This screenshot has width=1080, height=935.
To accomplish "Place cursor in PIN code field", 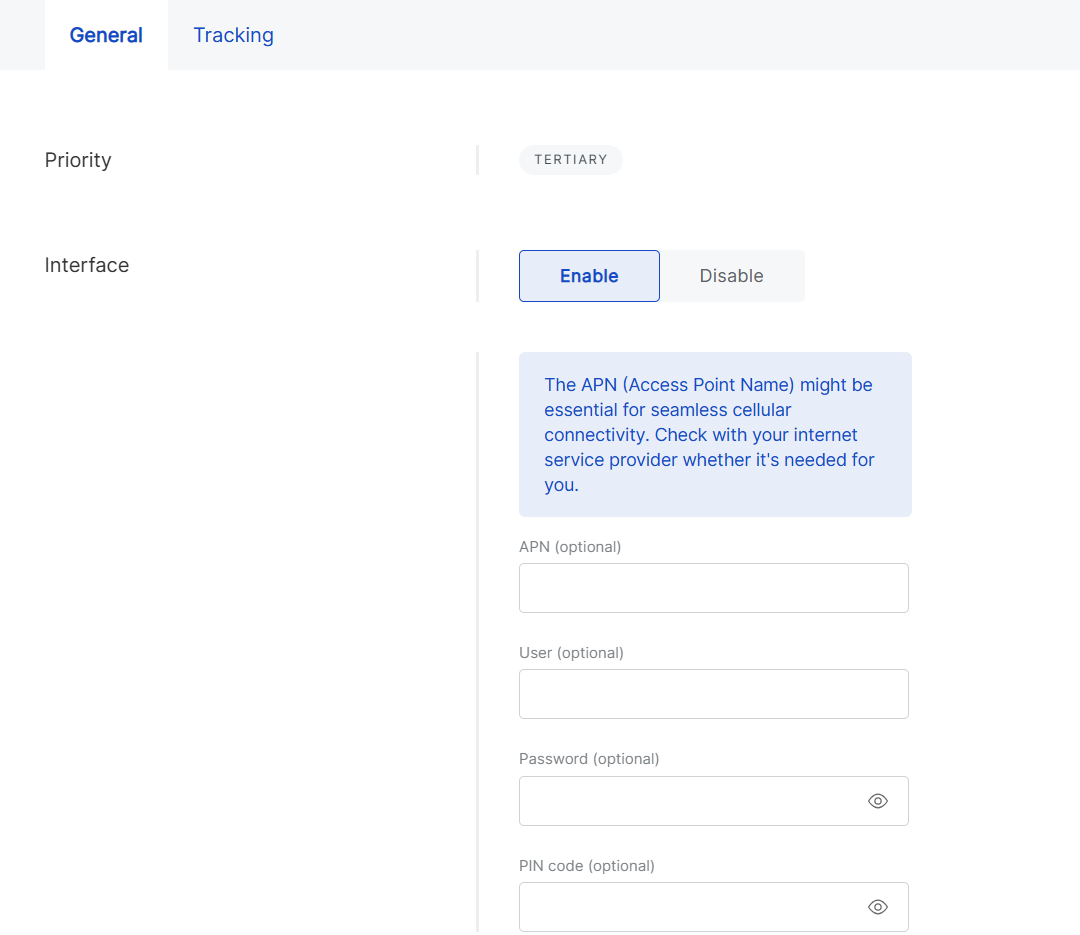I will 690,907.
